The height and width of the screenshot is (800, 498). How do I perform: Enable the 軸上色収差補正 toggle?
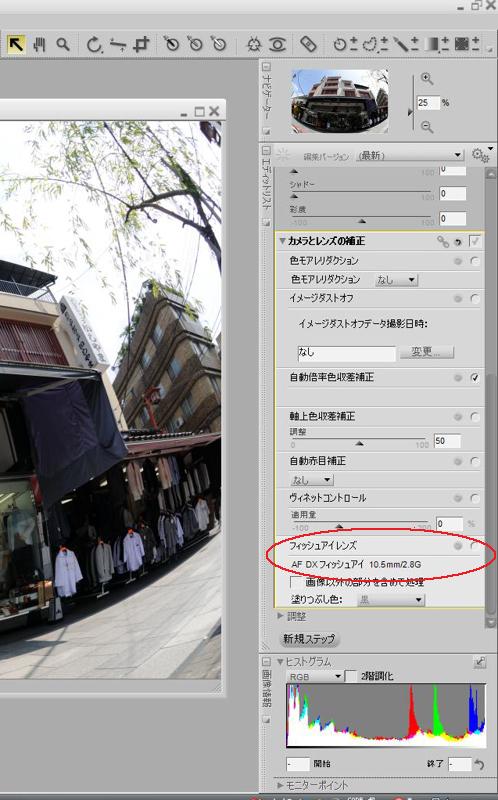tap(475, 417)
